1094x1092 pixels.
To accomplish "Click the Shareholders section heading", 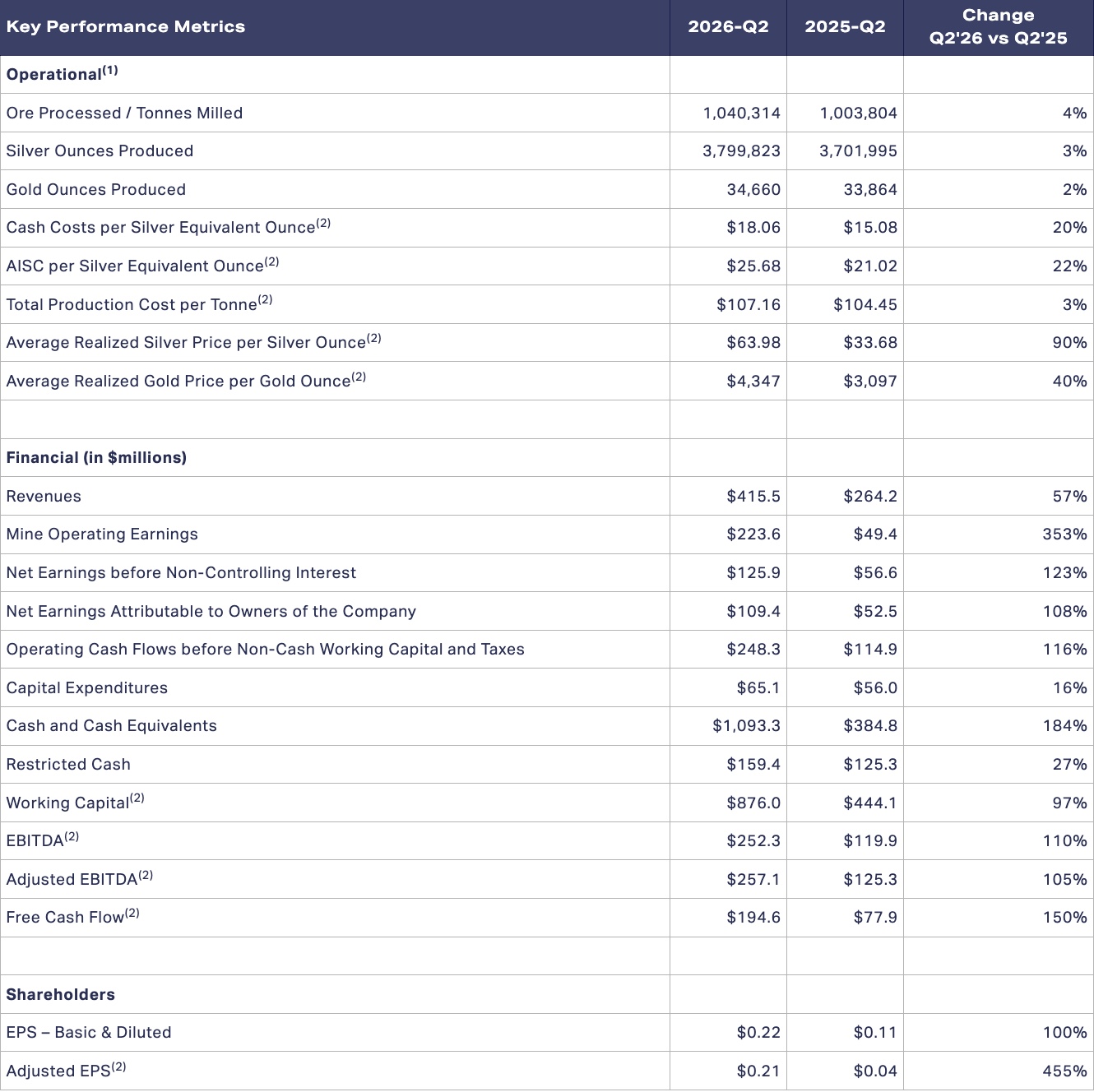I will click(x=60, y=994).
